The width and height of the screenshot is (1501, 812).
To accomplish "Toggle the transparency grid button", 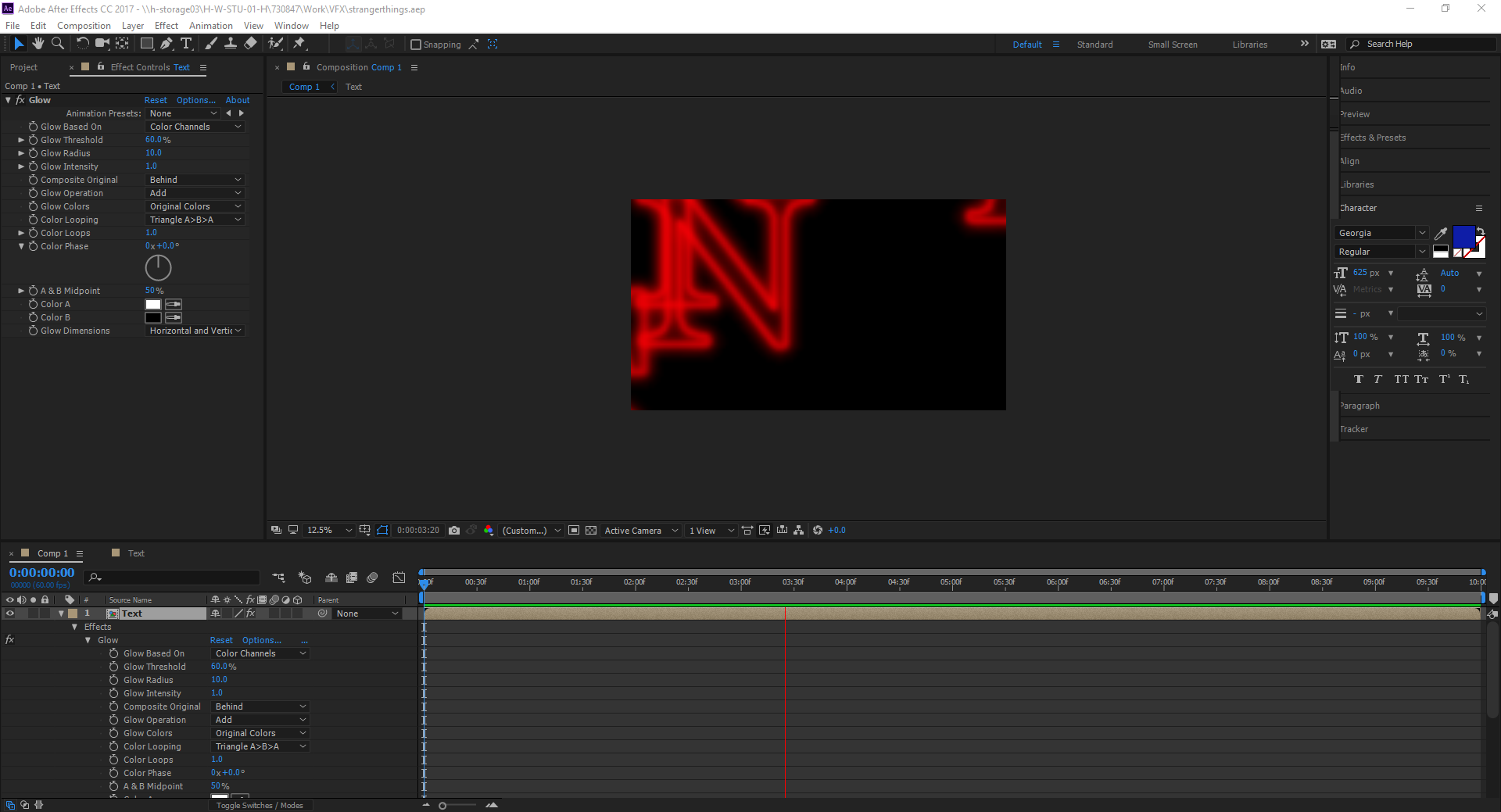I will [591, 530].
